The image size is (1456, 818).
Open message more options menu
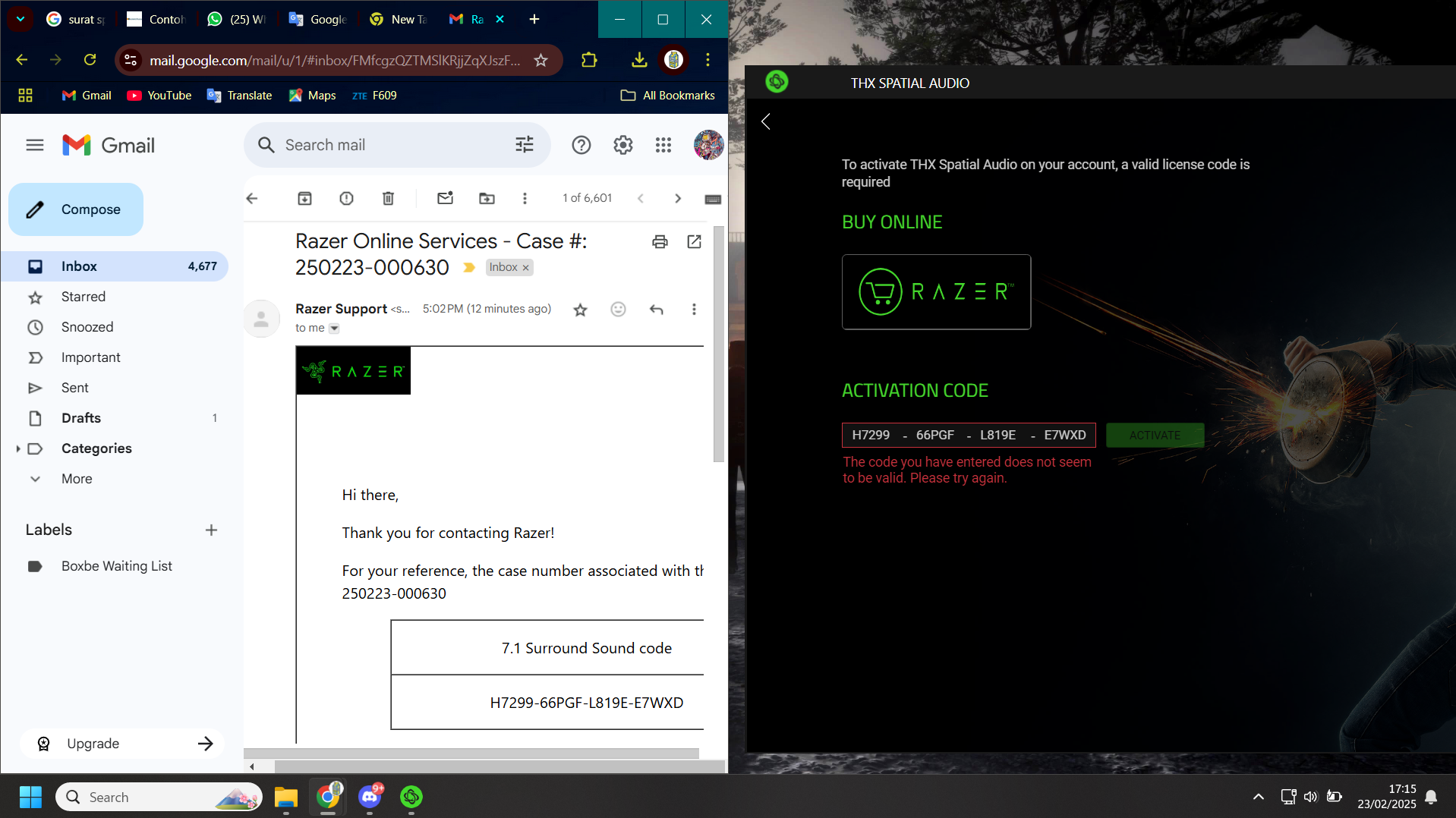coord(694,310)
